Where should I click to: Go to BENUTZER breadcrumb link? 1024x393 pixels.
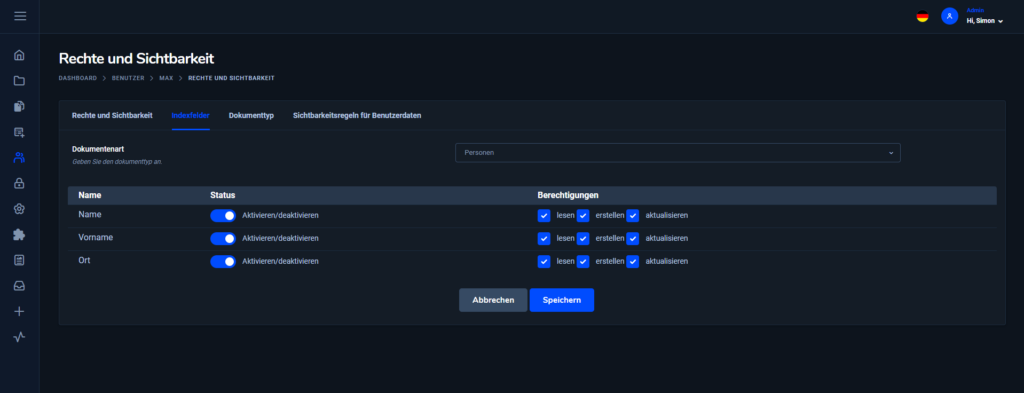127,78
